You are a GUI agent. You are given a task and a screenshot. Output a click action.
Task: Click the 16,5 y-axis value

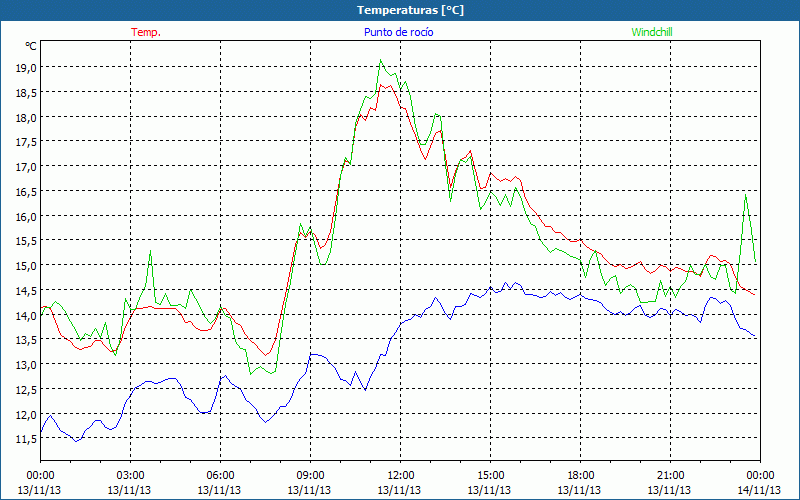tap(26, 191)
